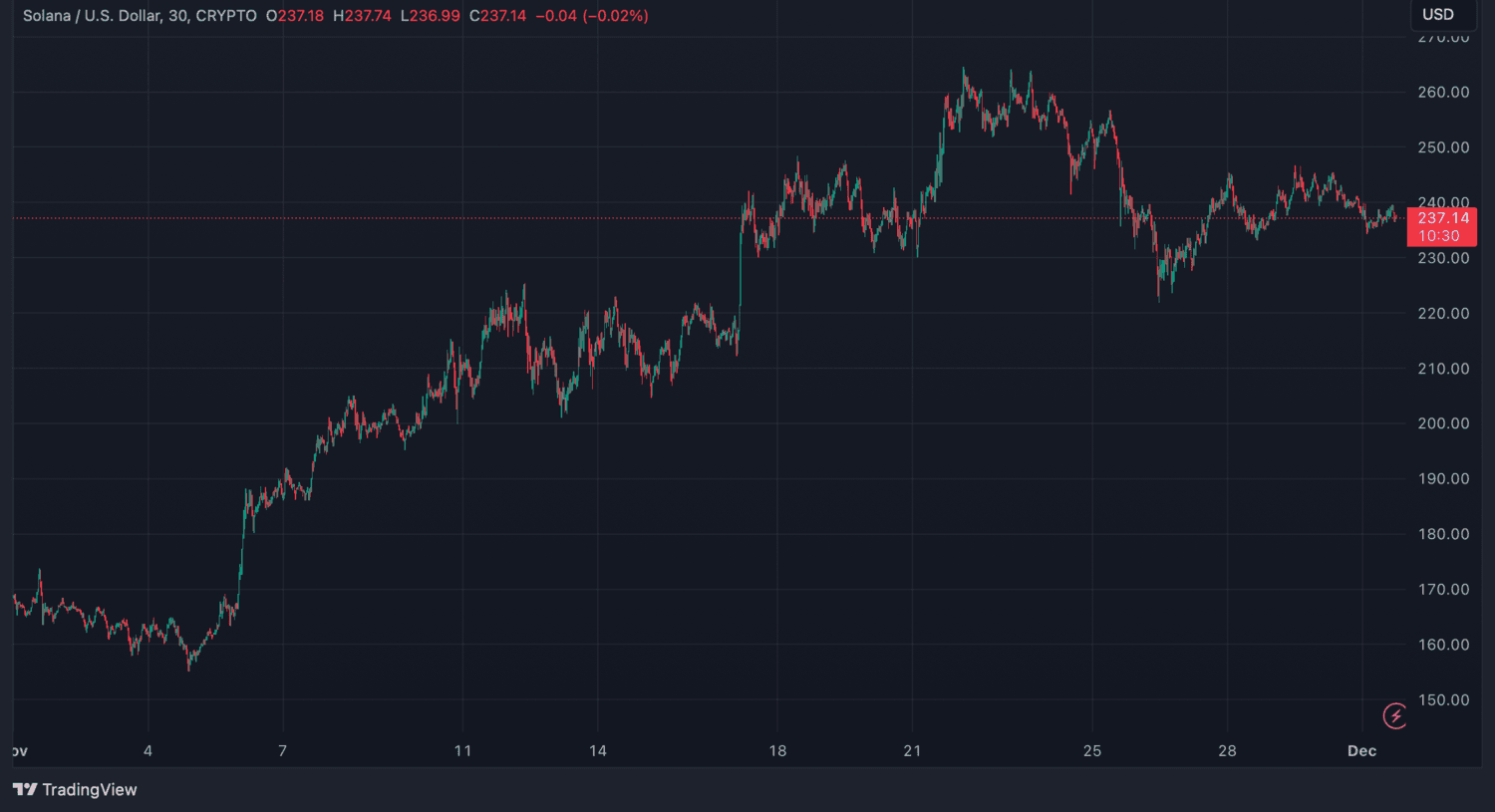Click the 150.00 price axis label
This screenshot has width=1495, height=812.
click(x=1443, y=700)
